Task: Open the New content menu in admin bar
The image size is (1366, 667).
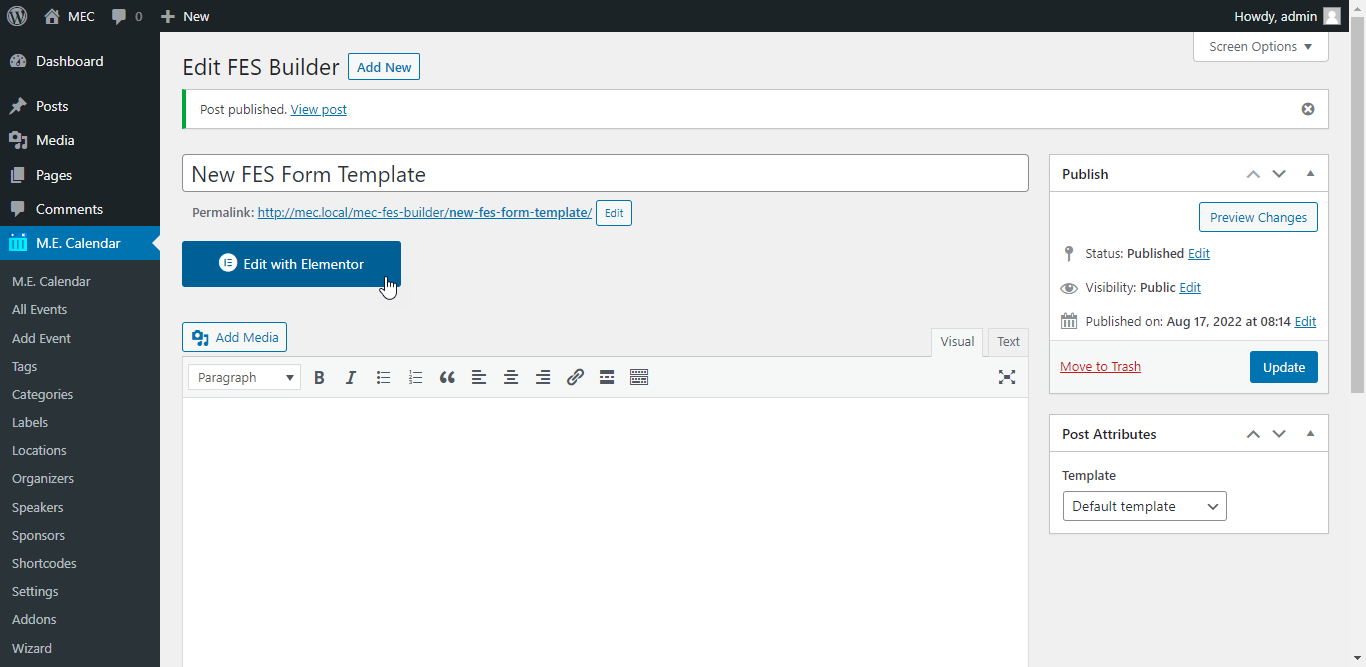Action: (x=185, y=16)
